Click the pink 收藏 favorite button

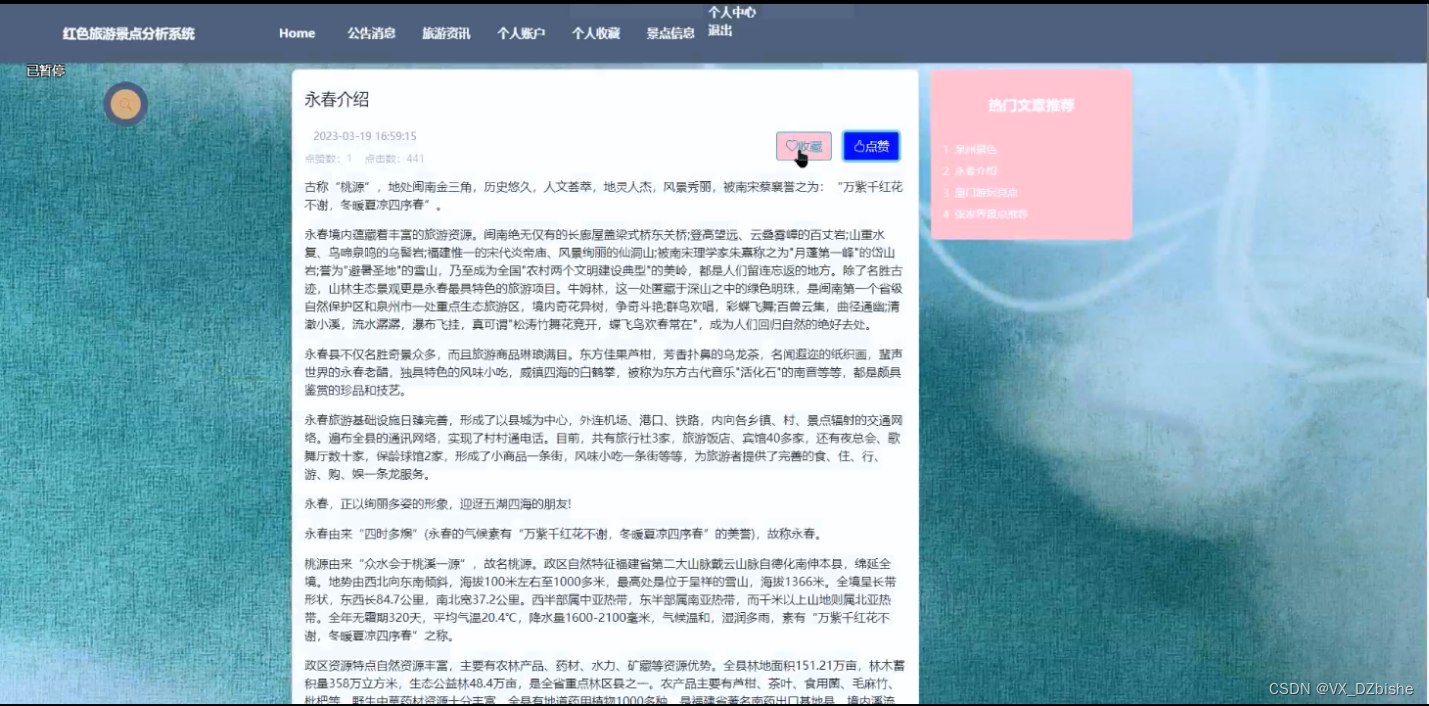coord(804,146)
